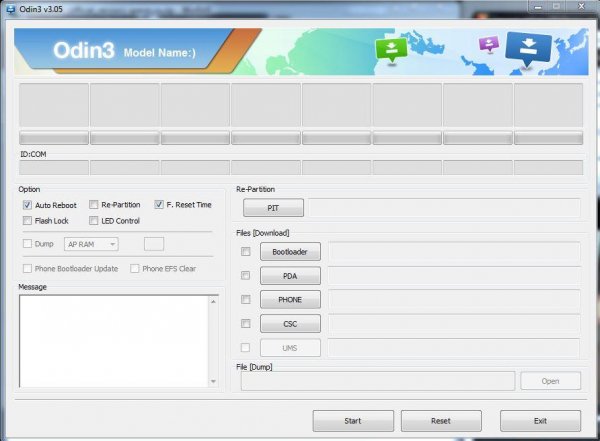Start the flashing process
Image resolution: width=600 pixels, height=441 pixels.
353,421
